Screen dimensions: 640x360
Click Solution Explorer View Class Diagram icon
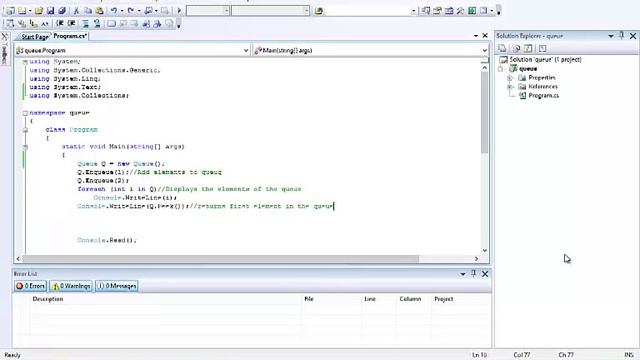pos(542,49)
